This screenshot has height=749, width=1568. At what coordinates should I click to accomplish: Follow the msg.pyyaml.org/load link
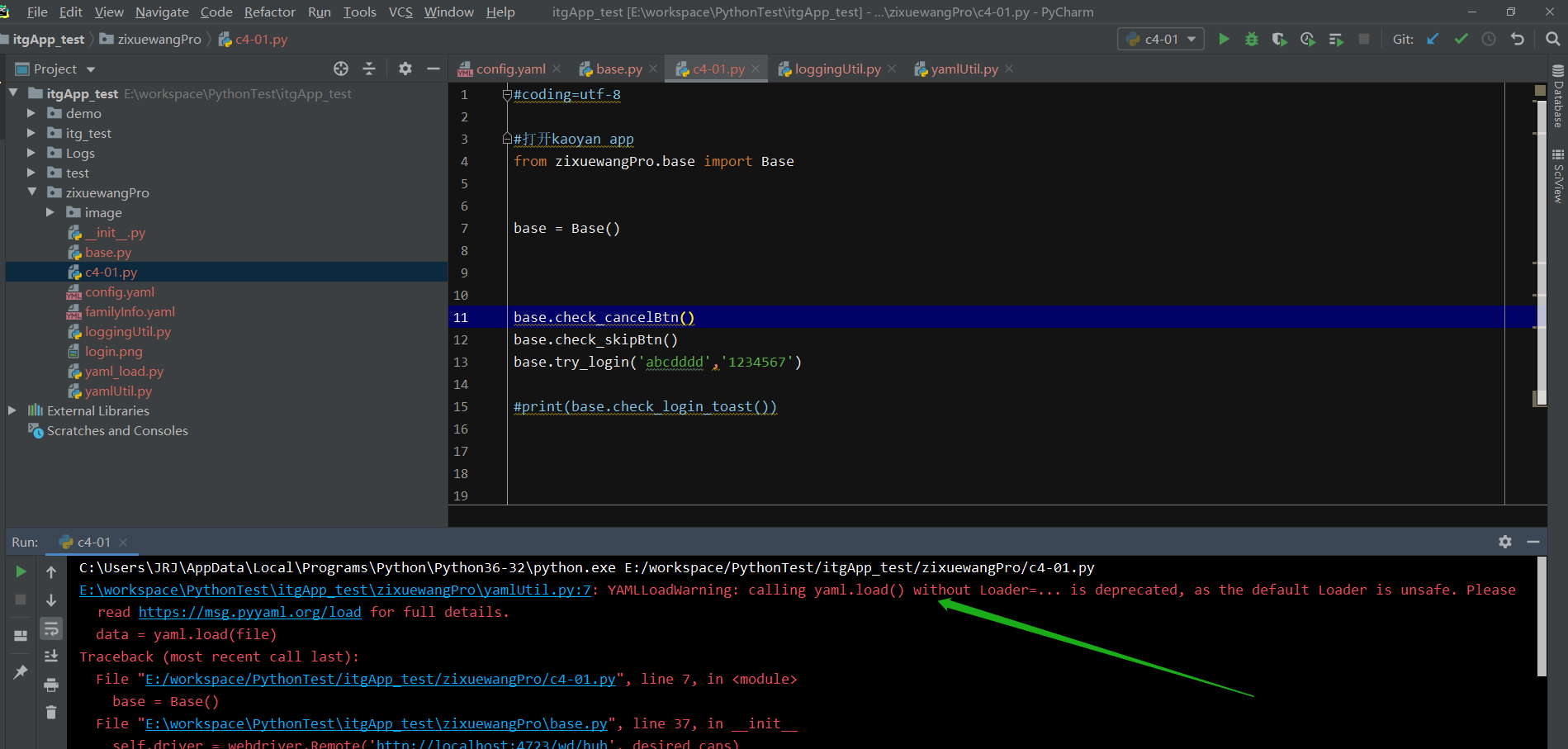click(x=250, y=612)
